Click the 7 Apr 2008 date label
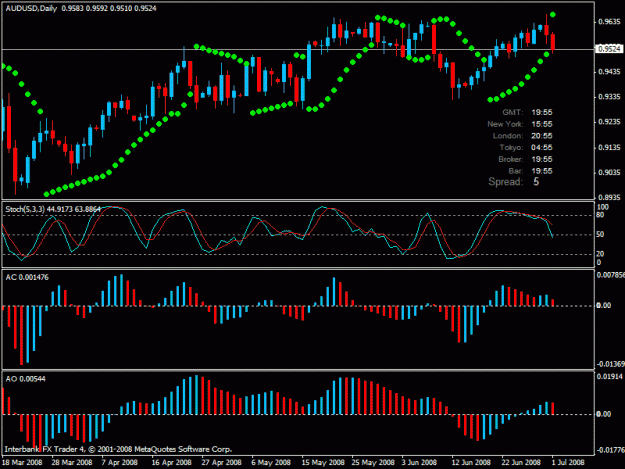This screenshot has width=625, height=469. coord(120,462)
